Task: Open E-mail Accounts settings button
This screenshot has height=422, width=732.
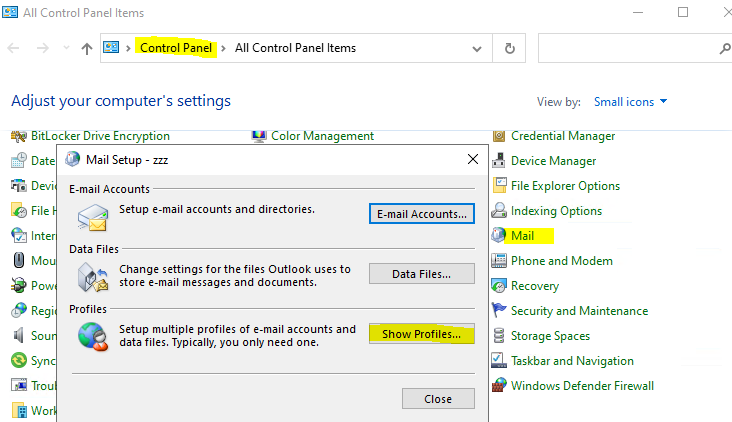Action: pos(422,214)
